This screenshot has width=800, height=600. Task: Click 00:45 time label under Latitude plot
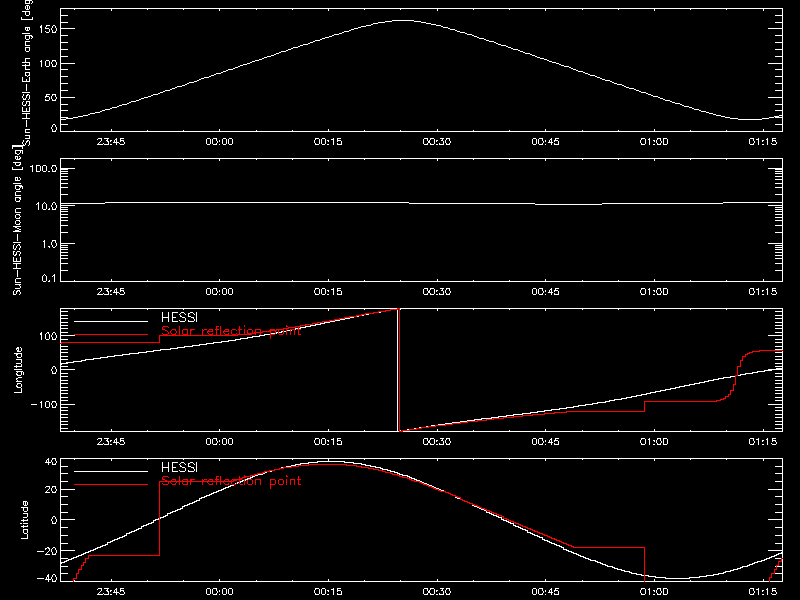[x=545, y=592]
